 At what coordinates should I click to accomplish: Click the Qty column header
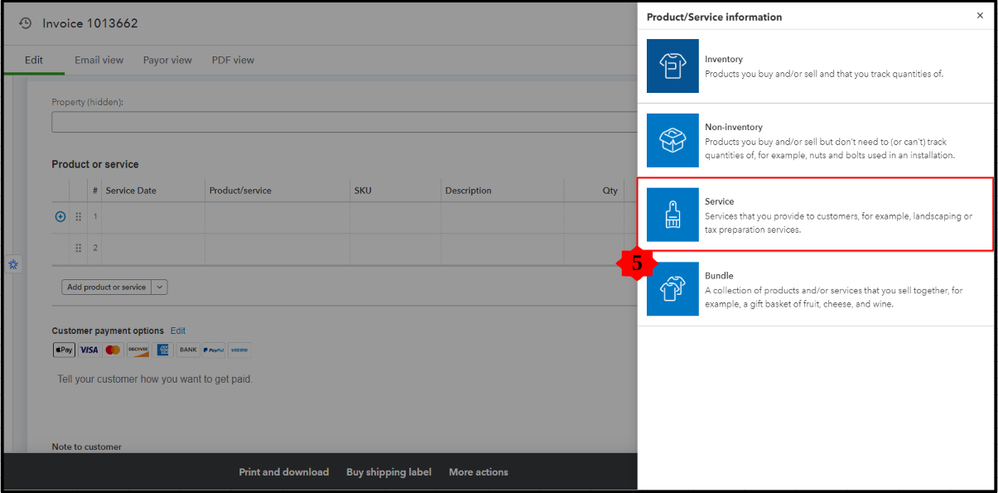610,191
